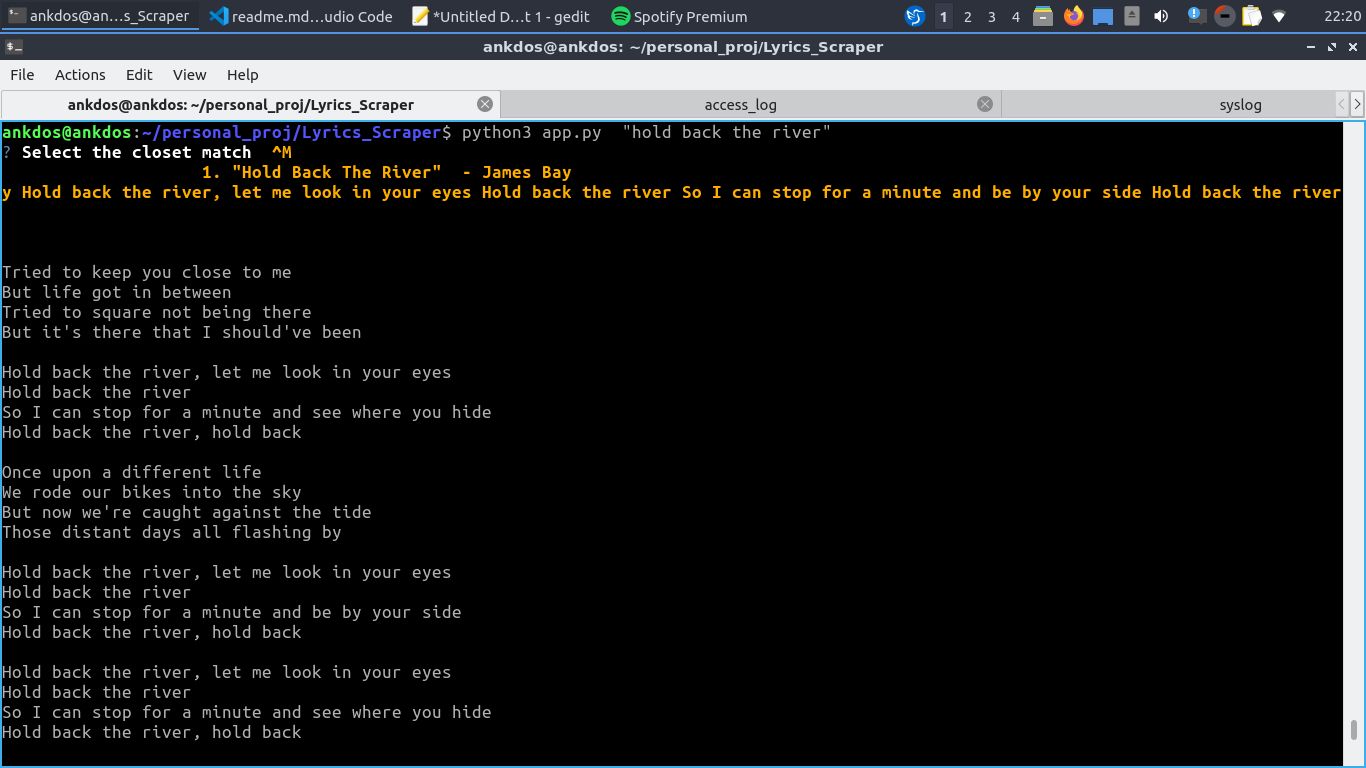This screenshot has width=1366, height=768.
Task: Click the terminal vertical scrollbar handle
Action: pos(1354,730)
